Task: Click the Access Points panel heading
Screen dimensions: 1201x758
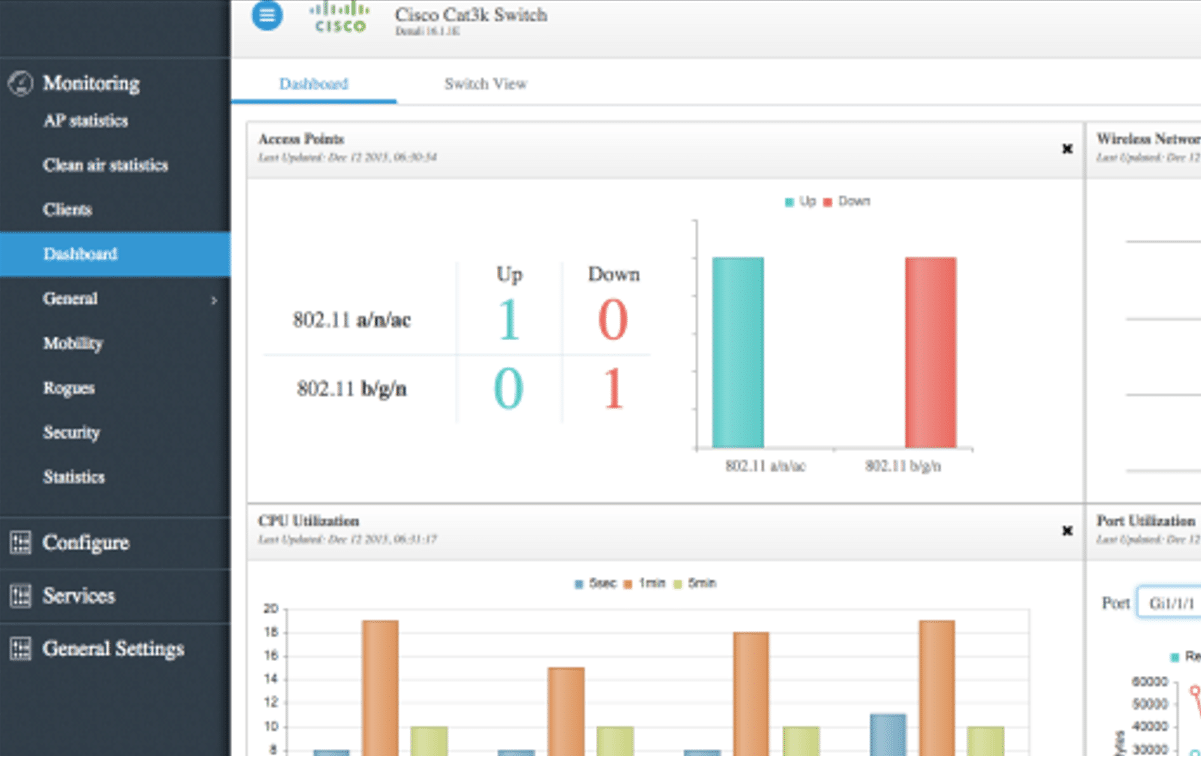Action: coord(301,139)
